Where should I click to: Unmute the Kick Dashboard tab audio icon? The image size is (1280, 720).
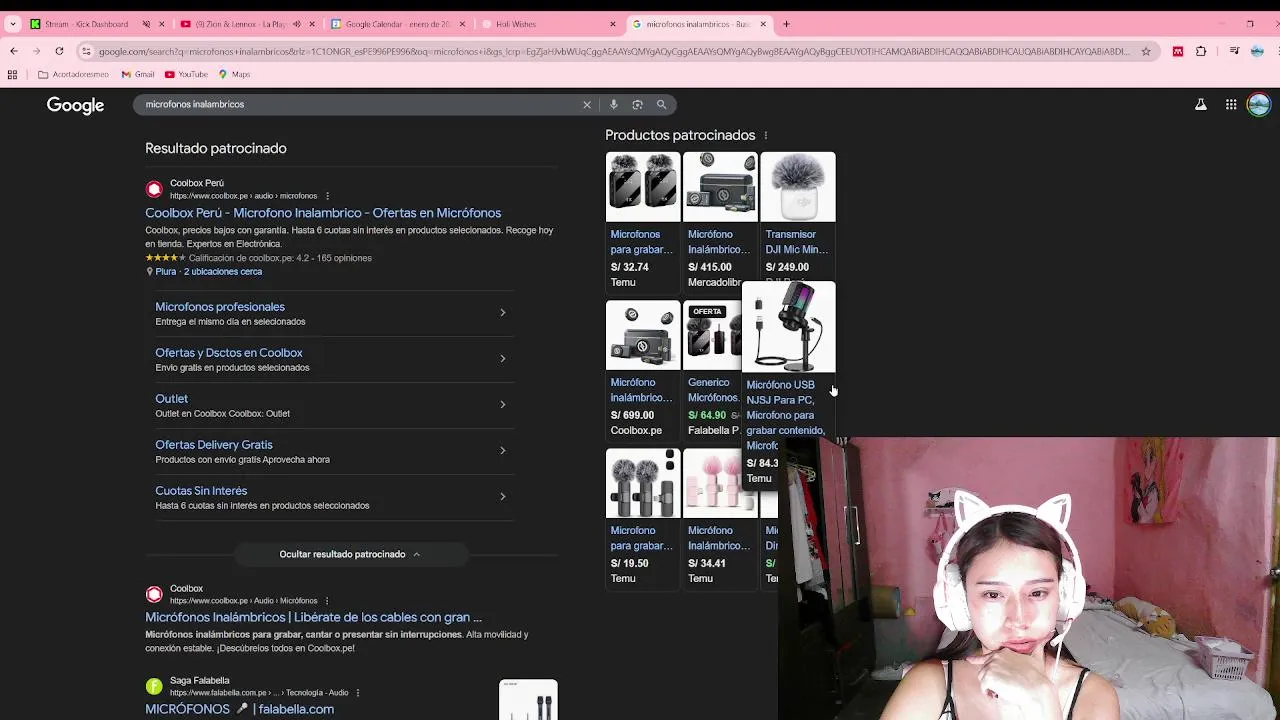coord(146,24)
